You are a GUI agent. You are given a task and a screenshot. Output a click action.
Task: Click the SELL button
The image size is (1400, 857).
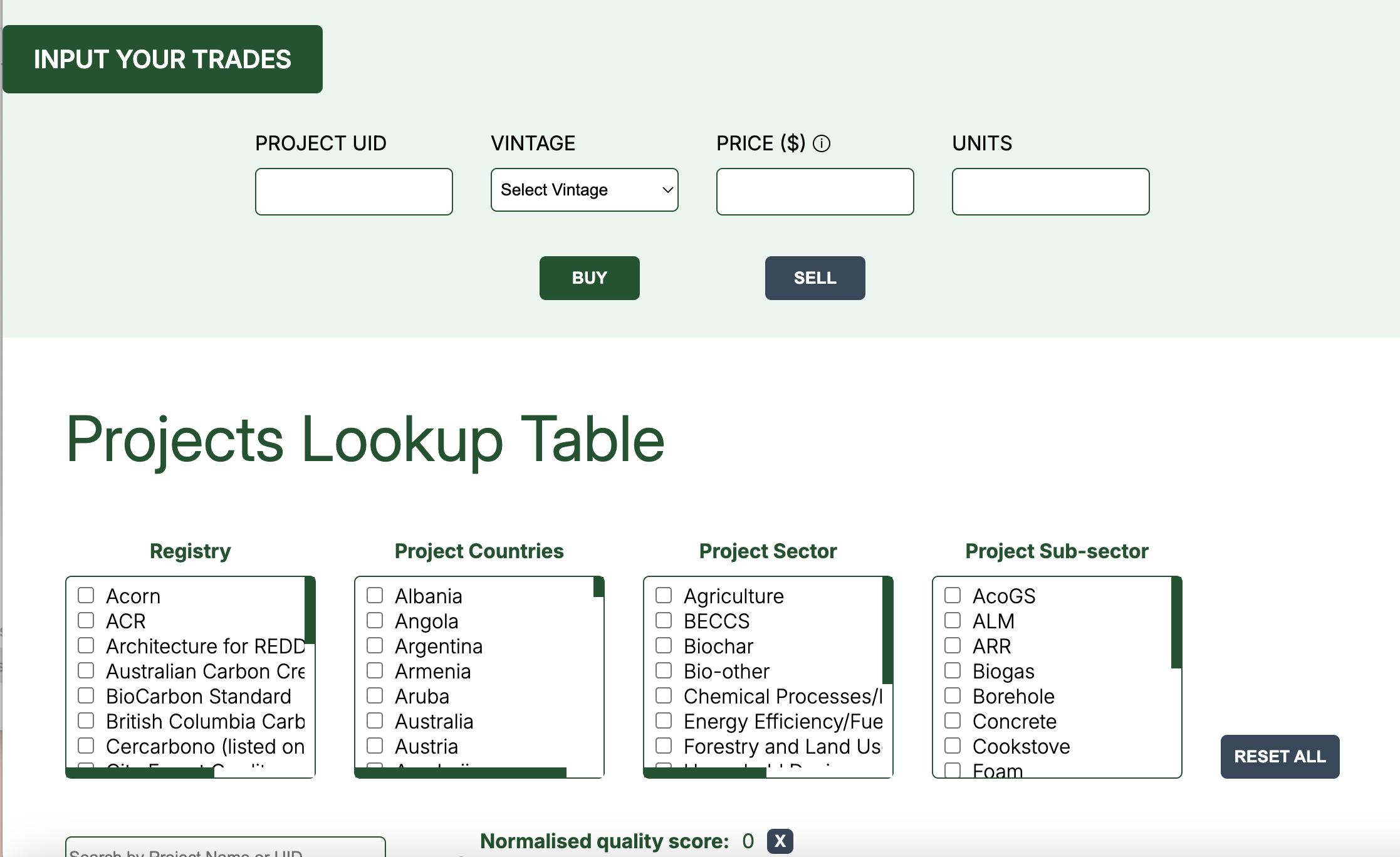click(815, 277)
